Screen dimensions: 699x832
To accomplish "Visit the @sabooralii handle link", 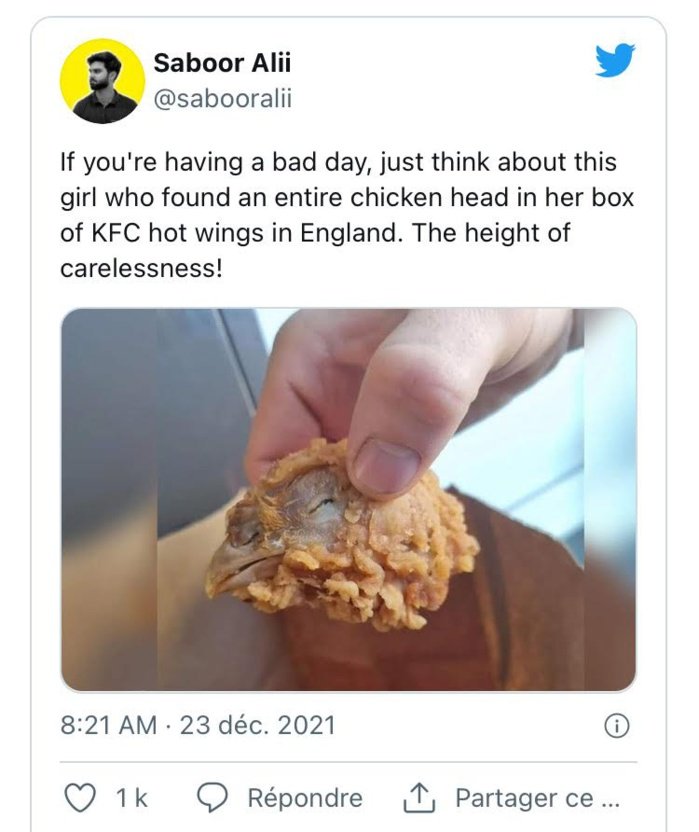I will [223, 99].
